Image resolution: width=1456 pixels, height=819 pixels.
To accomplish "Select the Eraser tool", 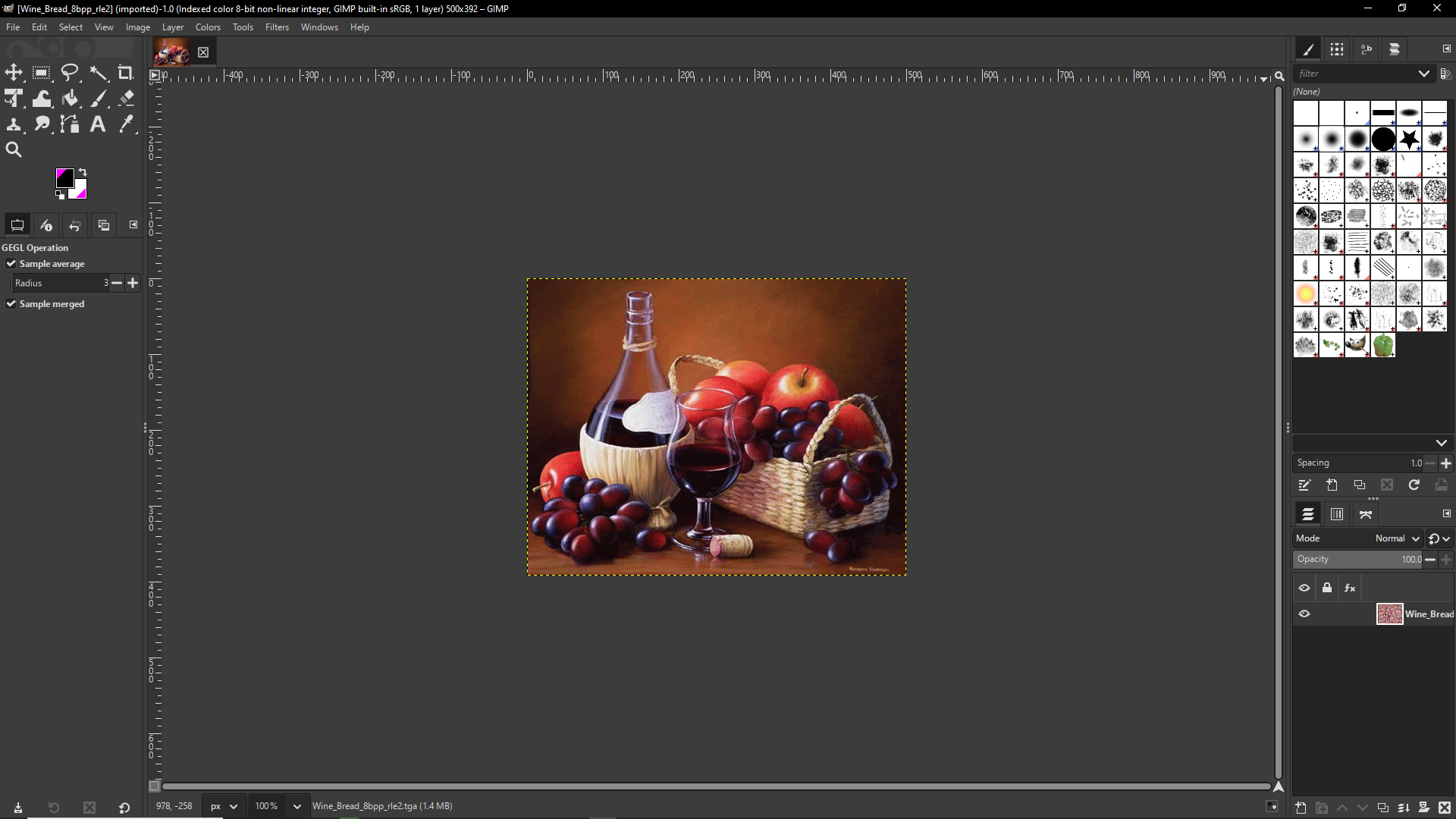I will 126,99.
